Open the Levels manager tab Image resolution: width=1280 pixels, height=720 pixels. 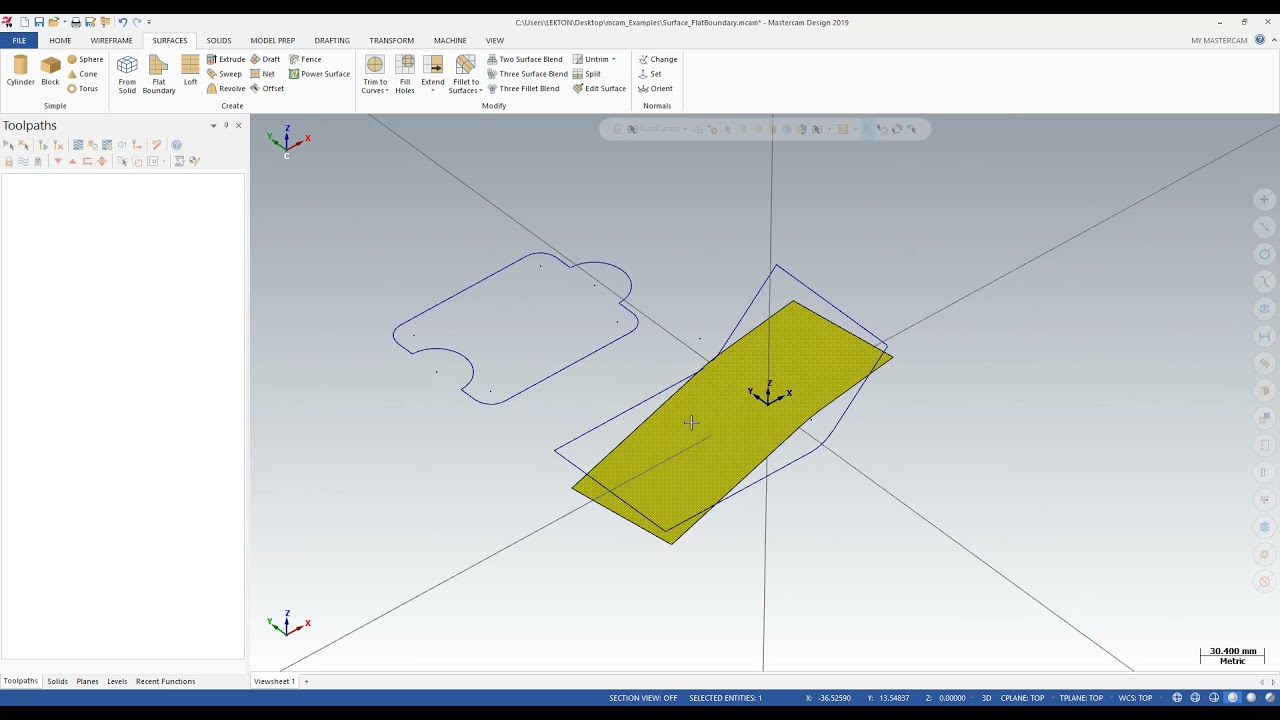click(x=117, y=681)
